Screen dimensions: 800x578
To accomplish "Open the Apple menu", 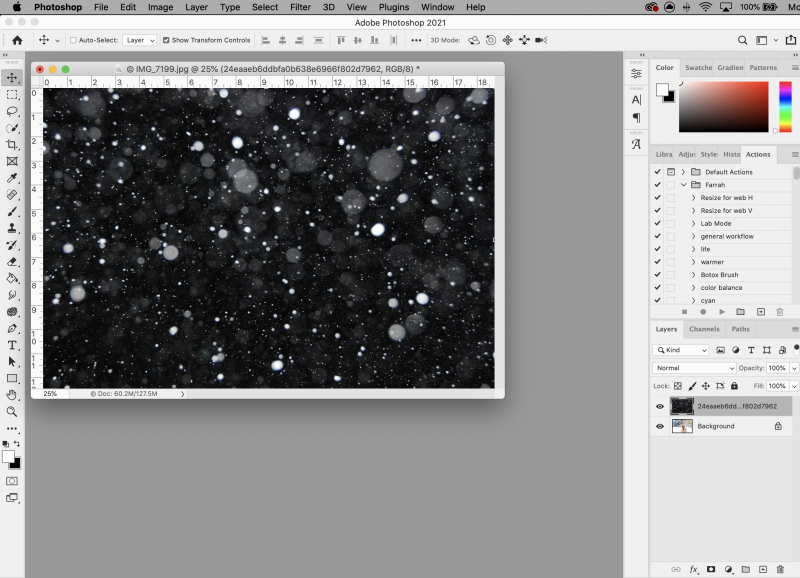I will pyautogui.click(x=17, y=7).
